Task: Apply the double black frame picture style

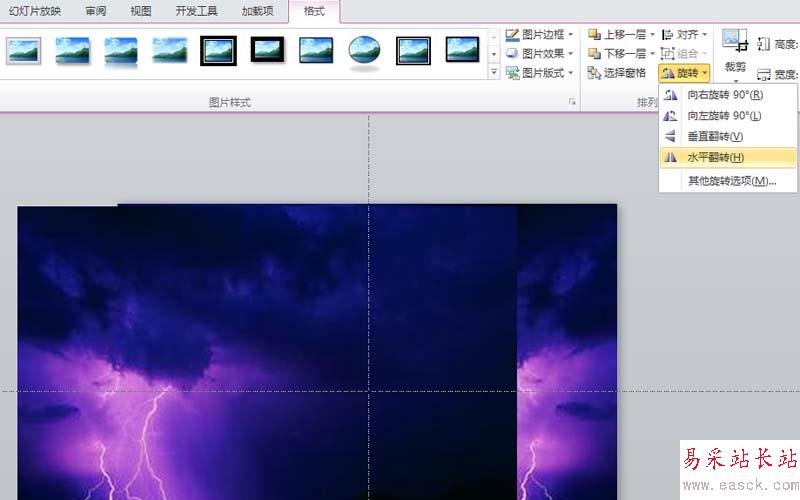Action: pos(218,51)
